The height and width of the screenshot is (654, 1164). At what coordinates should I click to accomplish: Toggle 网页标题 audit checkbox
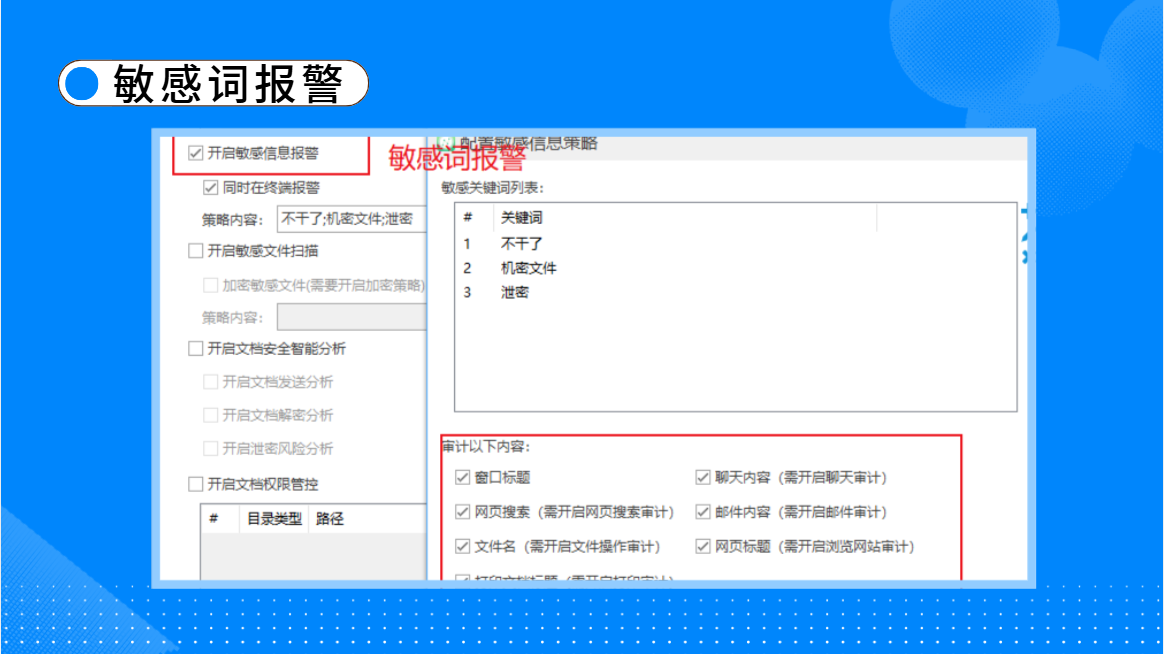click(703, 546)
